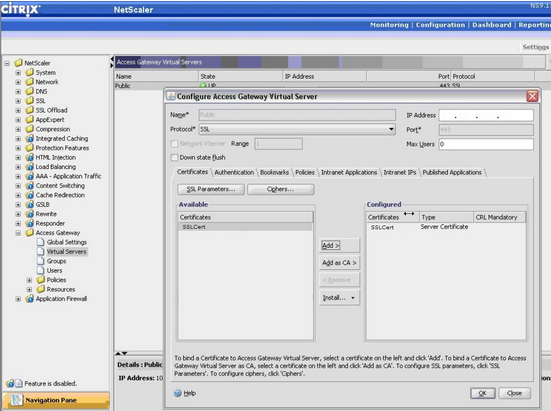Click the Navigation Pane icon
The height and width of the screenshot is (411, 551).
[x=16, y=400]
